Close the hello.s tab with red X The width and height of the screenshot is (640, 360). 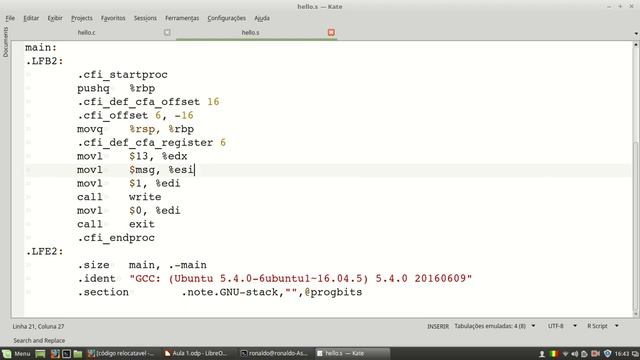(x=331, y=32)
